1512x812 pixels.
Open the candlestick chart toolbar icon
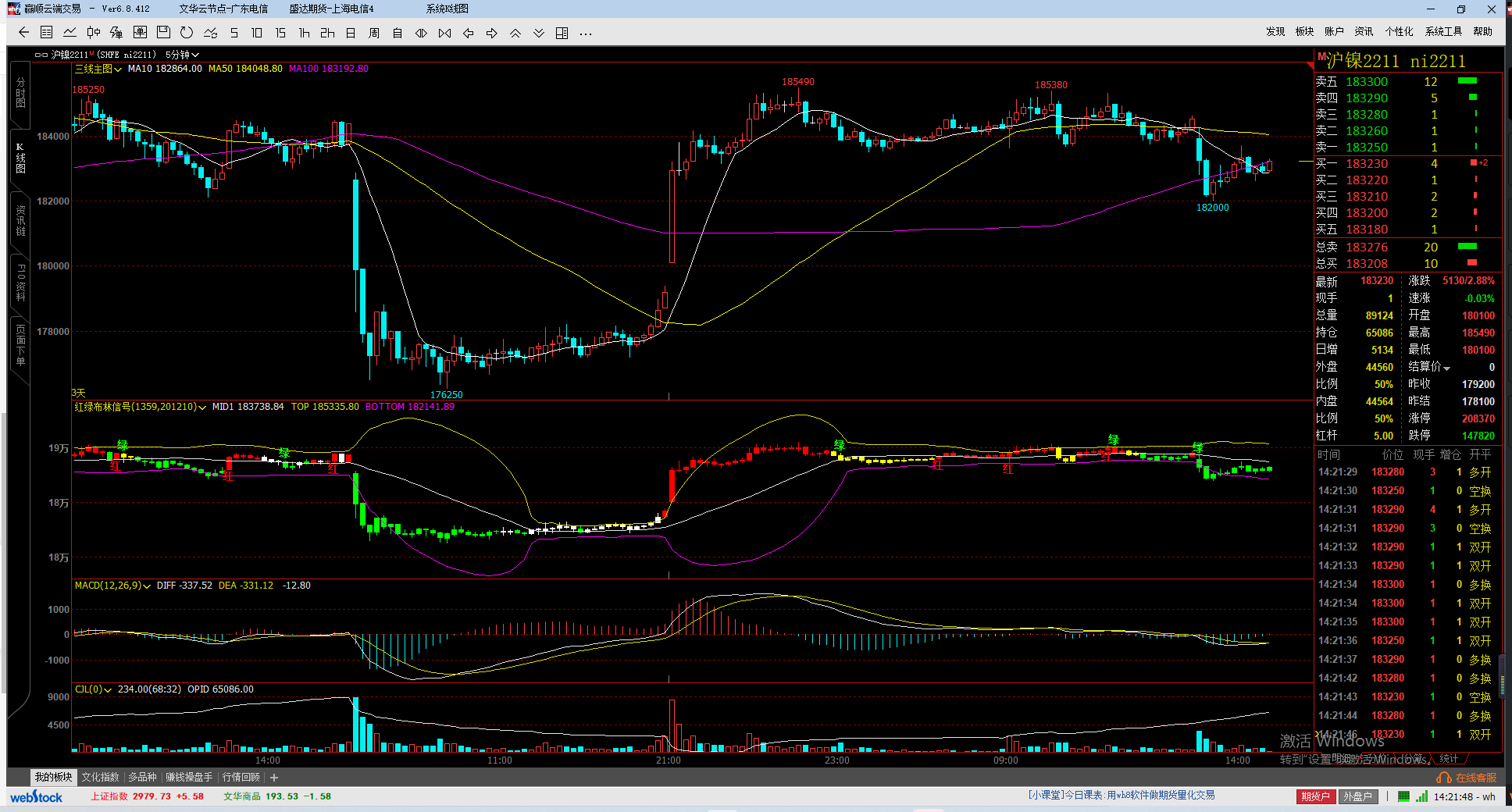[x=93, y=33]
